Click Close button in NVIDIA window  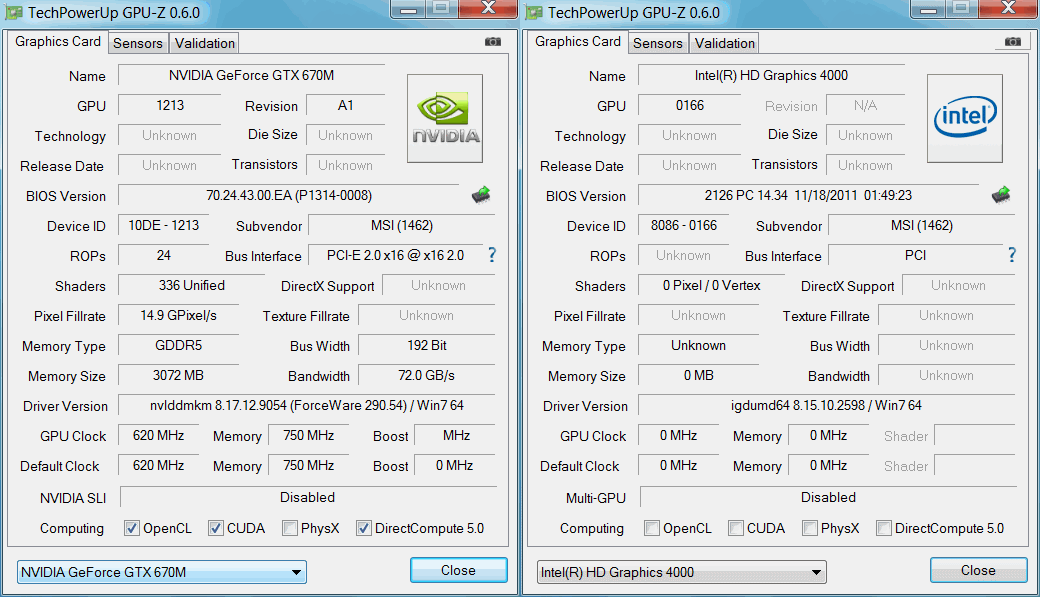pos(458,570)
